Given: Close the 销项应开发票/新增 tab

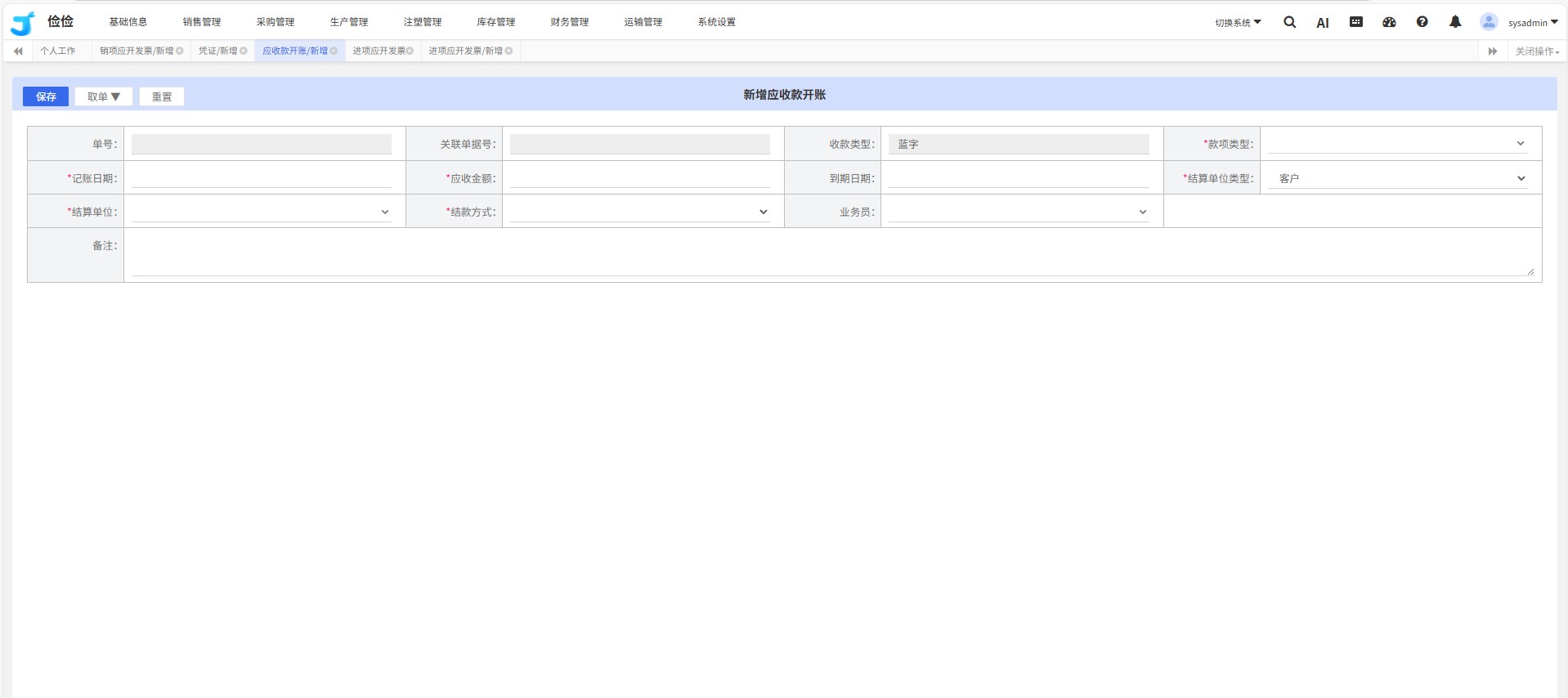Looking at the screenshot, I should pyautogui.click(x=180, y=51).
